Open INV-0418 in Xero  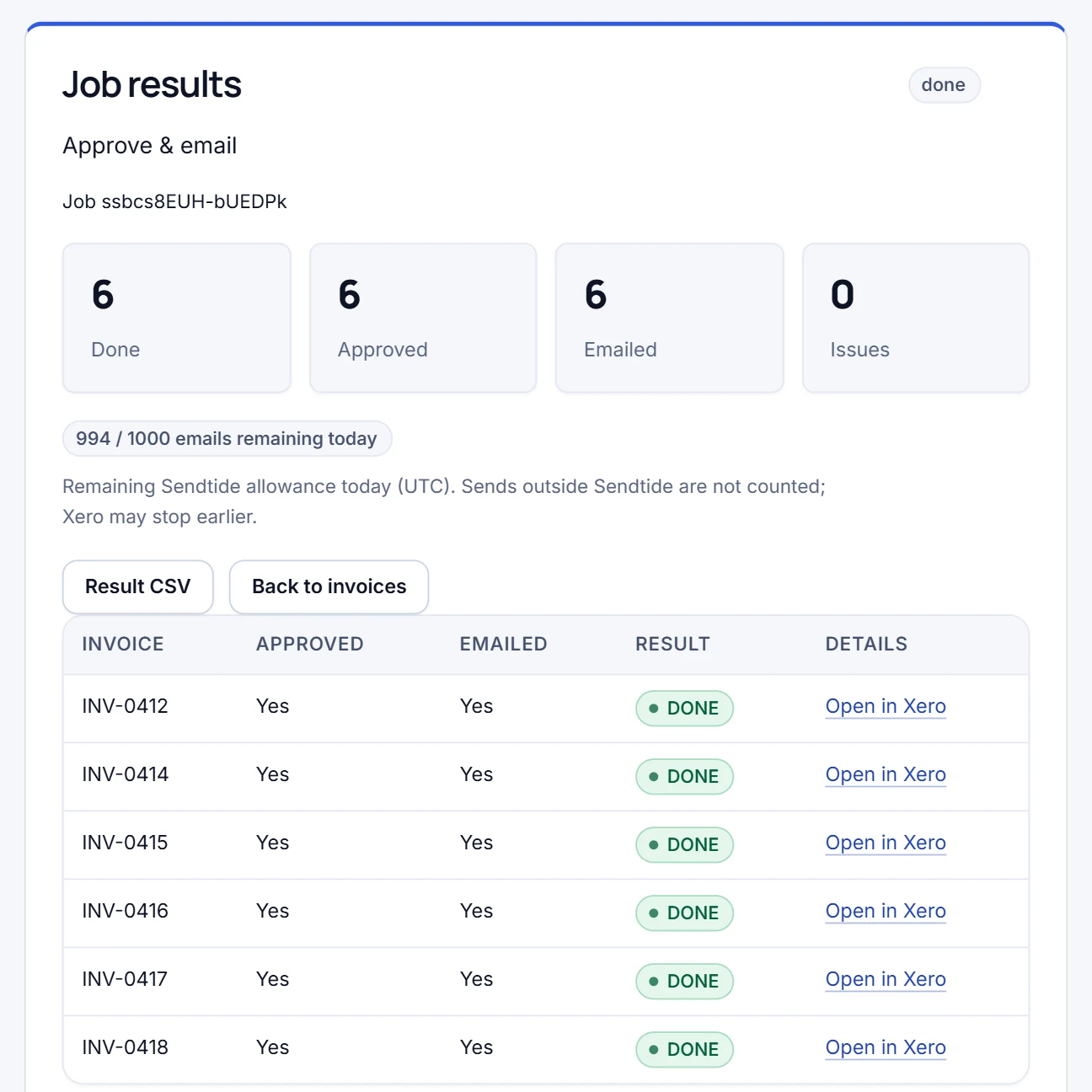[886, 1047]
